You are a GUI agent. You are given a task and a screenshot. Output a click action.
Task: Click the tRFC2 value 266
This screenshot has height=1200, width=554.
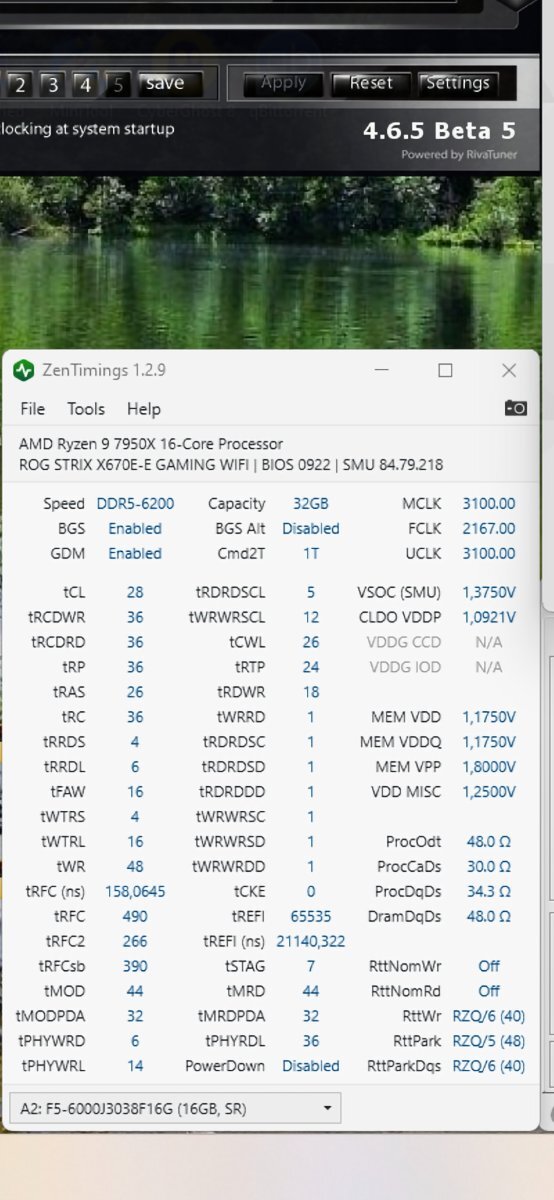click(x=135, y=941)
